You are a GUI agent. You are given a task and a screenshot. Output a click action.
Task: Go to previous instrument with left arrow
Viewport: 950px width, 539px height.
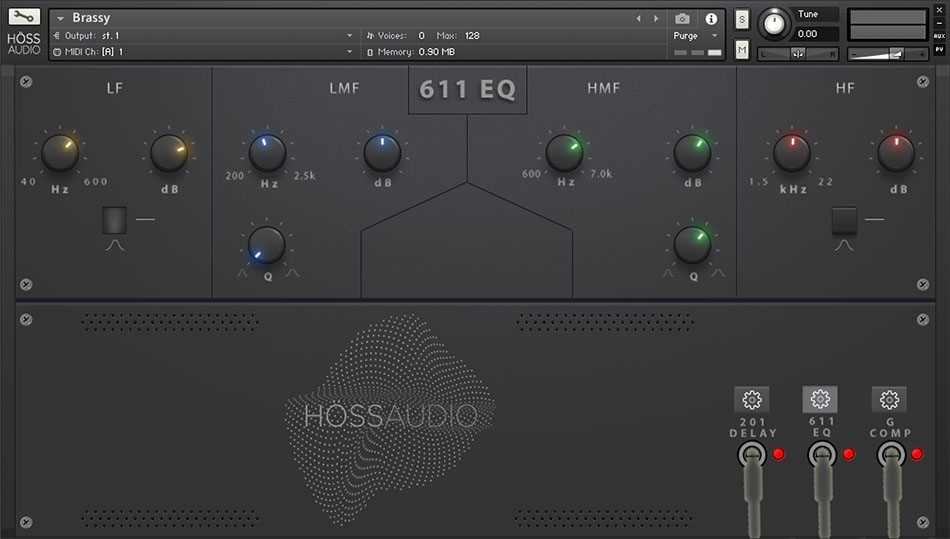(639, 19)
